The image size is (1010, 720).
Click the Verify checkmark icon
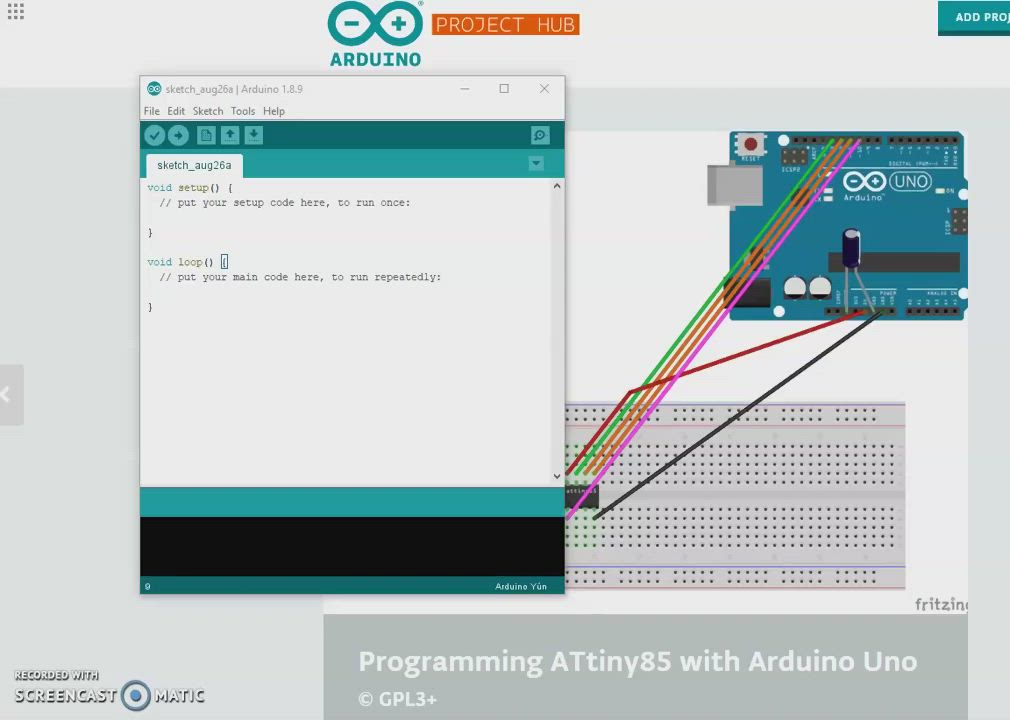(154, 136)
